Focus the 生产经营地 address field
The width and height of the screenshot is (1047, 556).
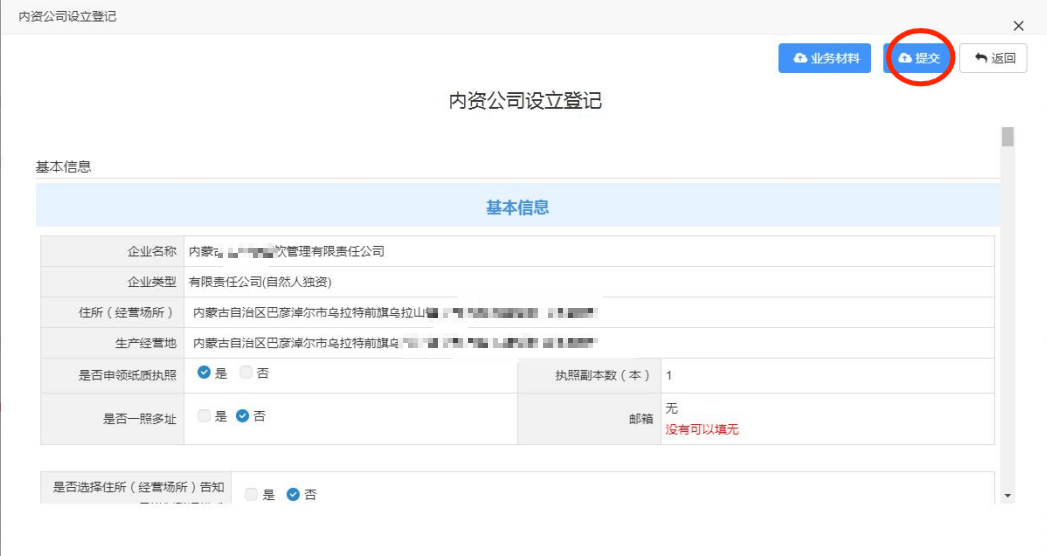(588, 343)
